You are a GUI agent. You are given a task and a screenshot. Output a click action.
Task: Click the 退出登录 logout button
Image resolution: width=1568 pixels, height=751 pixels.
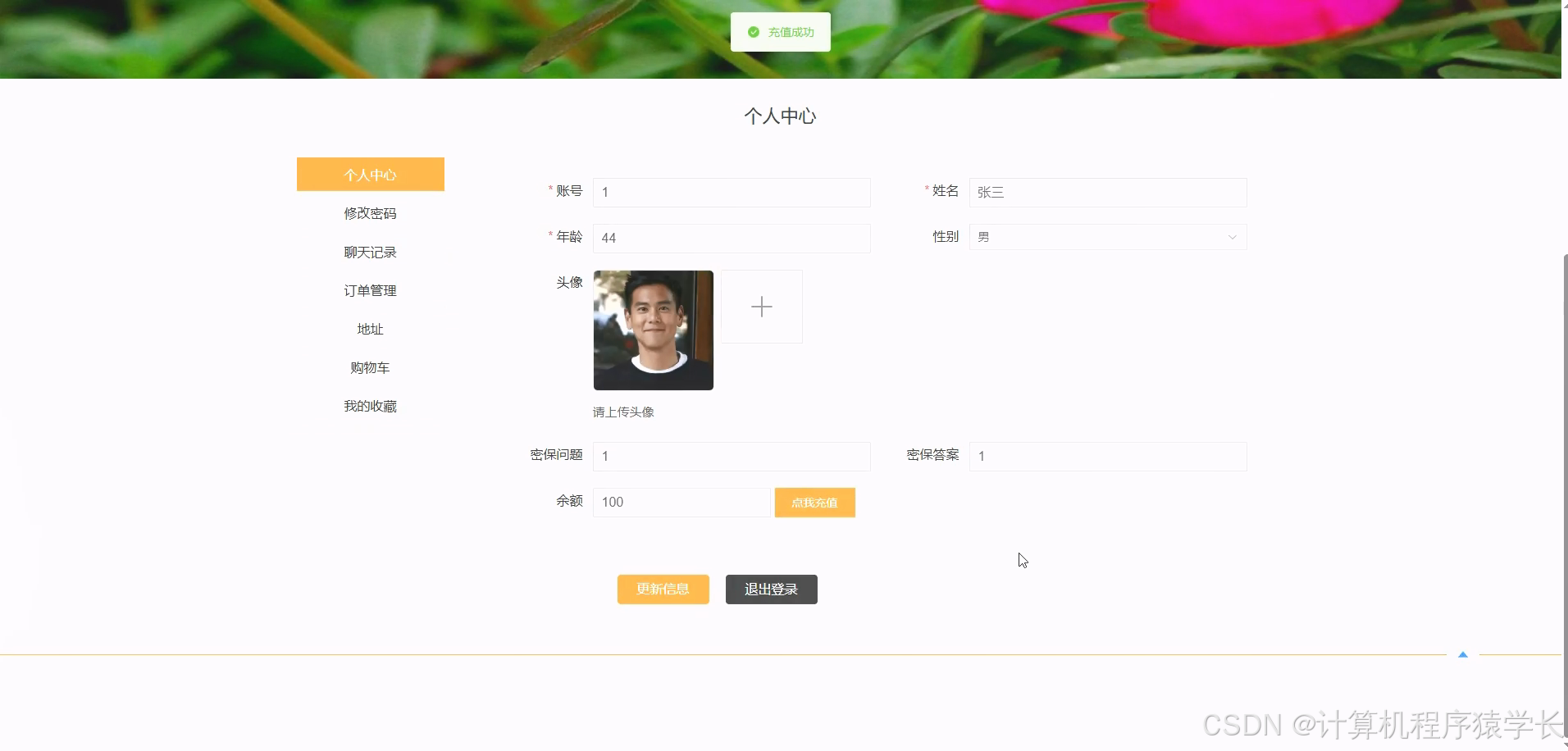770,589
